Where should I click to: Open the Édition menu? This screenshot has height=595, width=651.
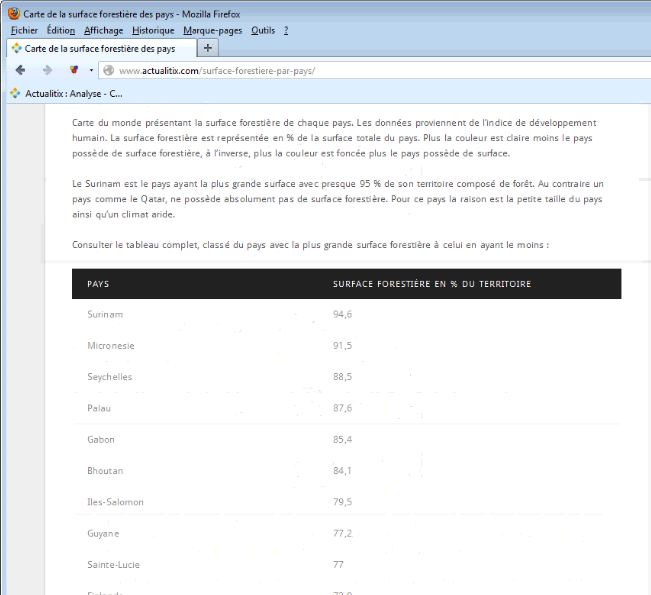pos(61,30)
